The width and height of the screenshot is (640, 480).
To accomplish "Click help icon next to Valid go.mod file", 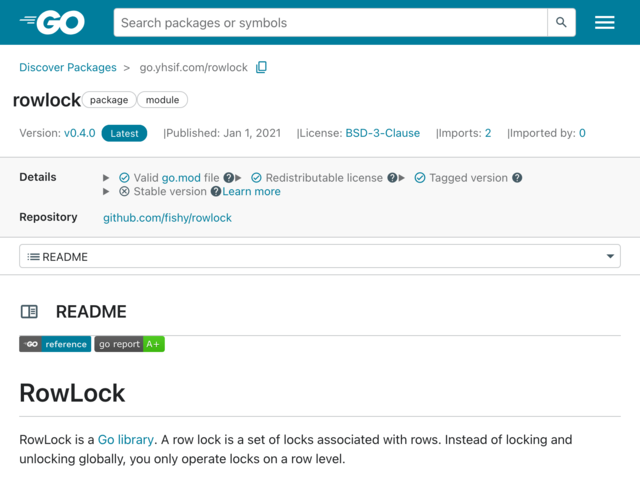I will 229,178.
